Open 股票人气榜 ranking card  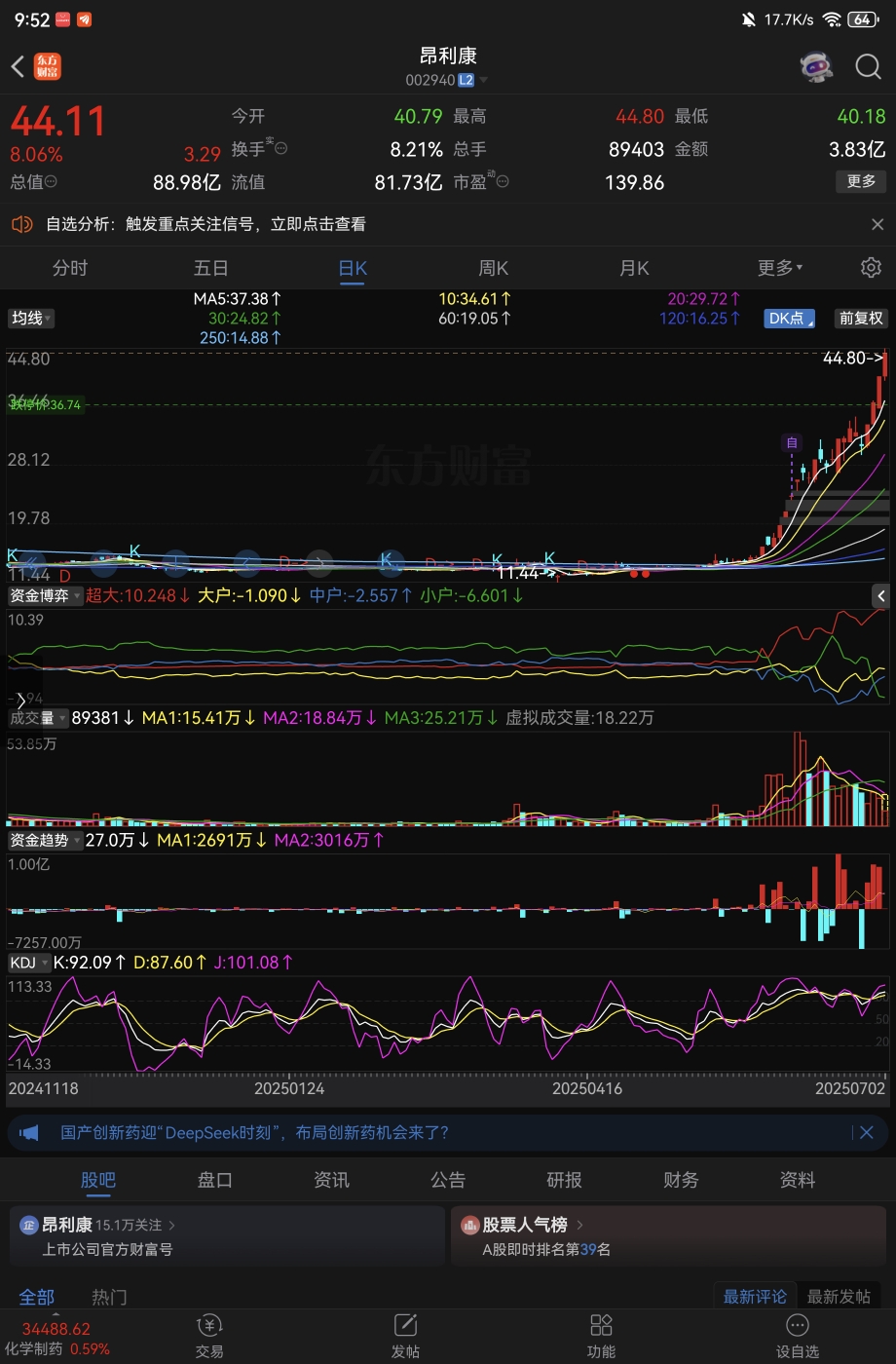click(x=668, y=1235)
